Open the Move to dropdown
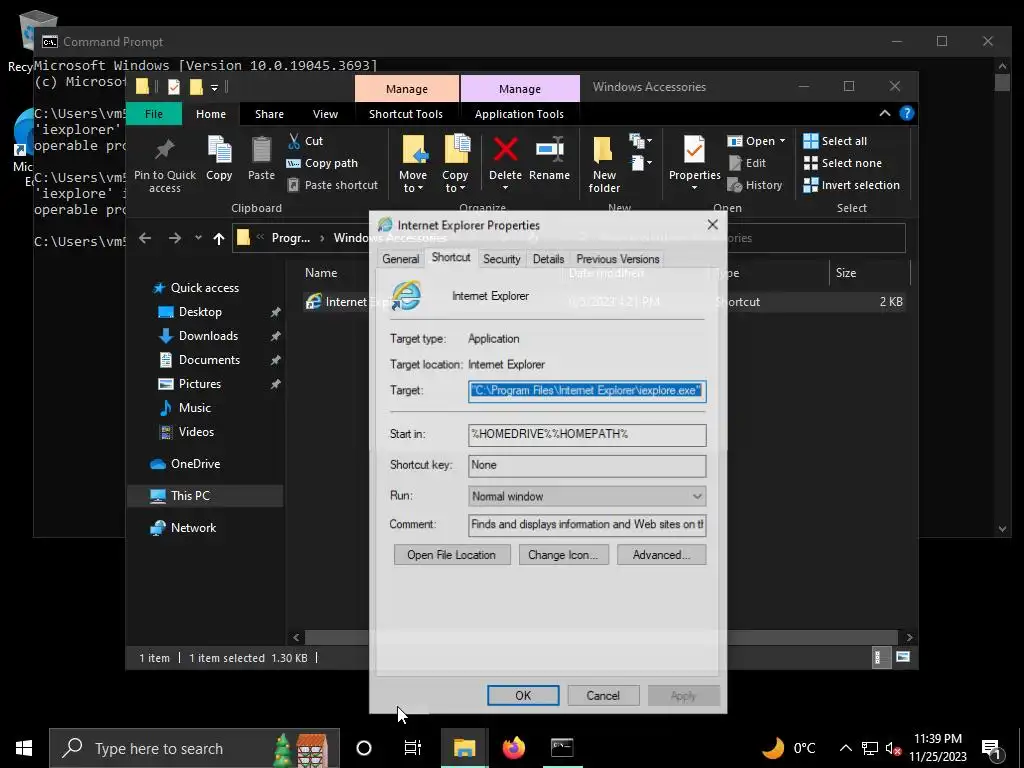The image size is (1024, 768). coord(413,163)
